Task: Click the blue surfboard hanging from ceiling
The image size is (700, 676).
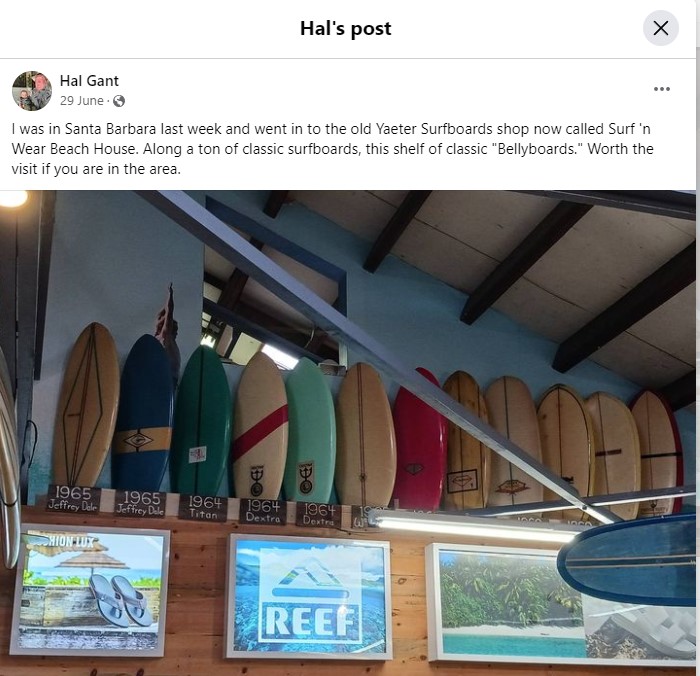Action: 628,559
